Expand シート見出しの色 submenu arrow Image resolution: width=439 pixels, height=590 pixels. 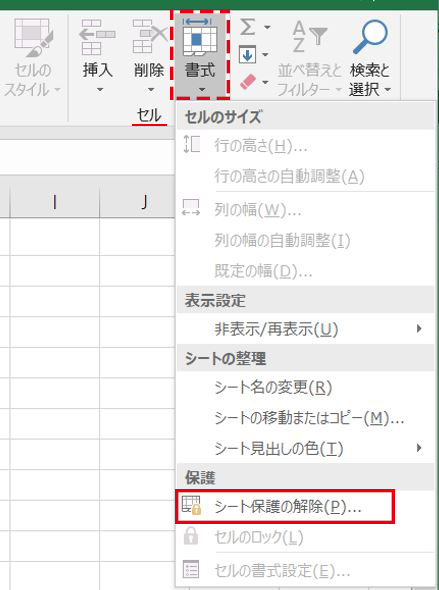click(x=419, y=448)
